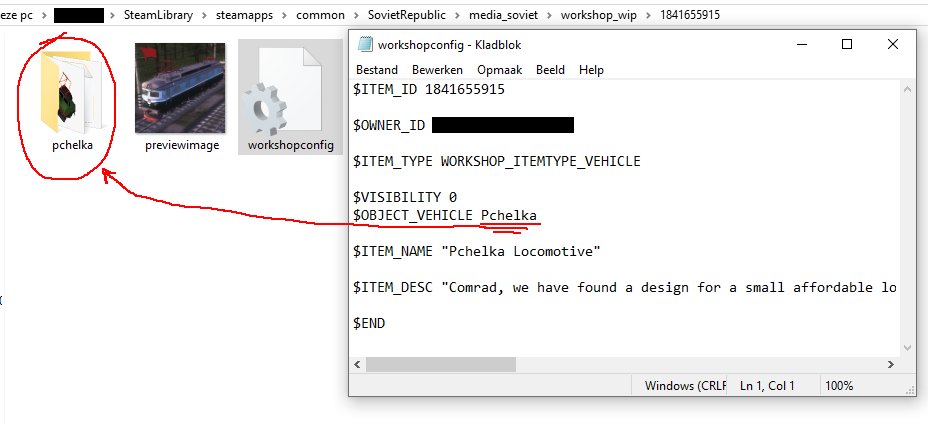This screenshot has height=424, width=928.
Task: Close the workshopconfig Kladblok window
Action: (892, 44)
